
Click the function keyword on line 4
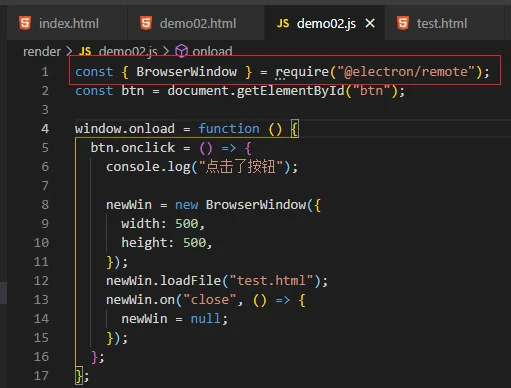(x=229, y=129)
